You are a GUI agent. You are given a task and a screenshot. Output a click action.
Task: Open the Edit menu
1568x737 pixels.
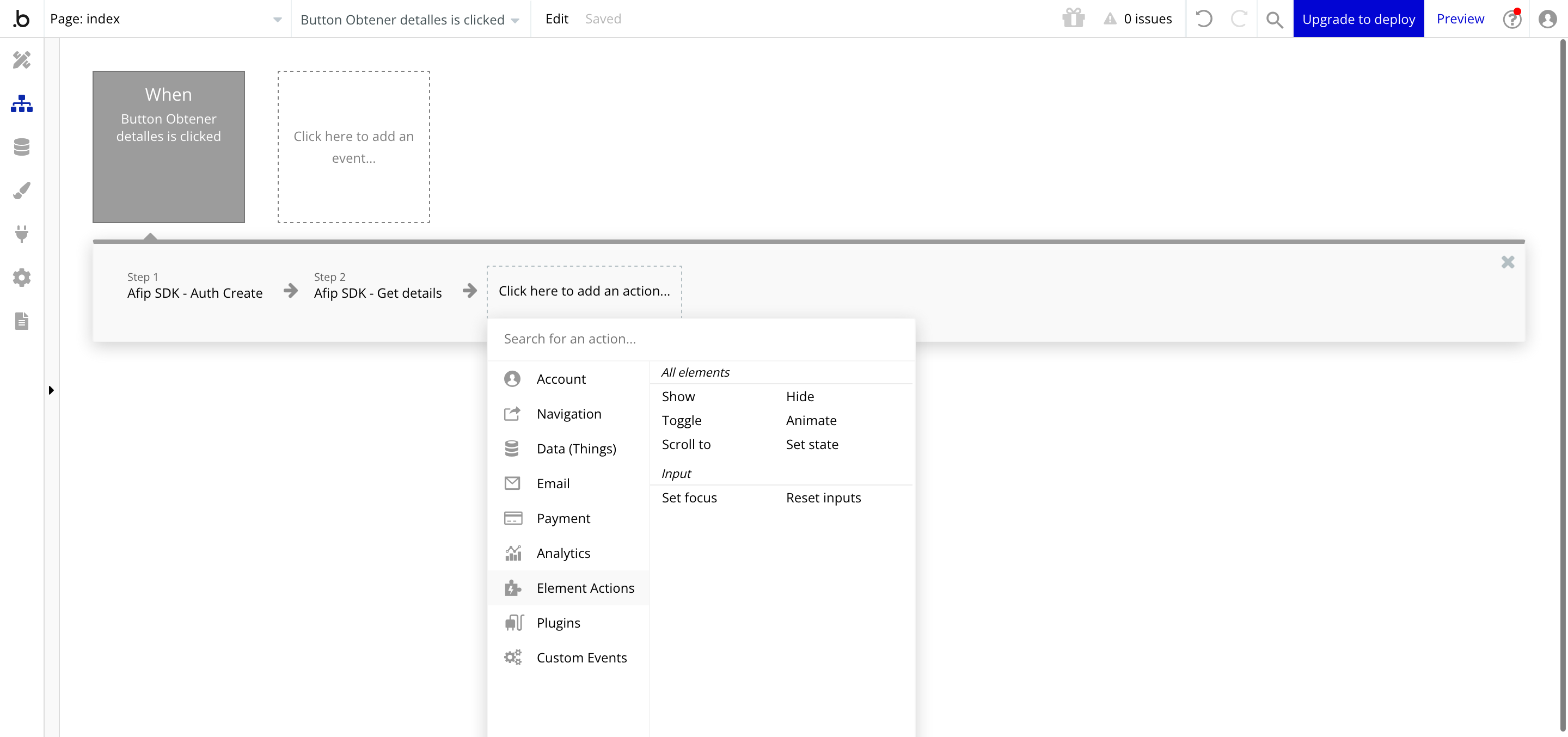(556, 19)
